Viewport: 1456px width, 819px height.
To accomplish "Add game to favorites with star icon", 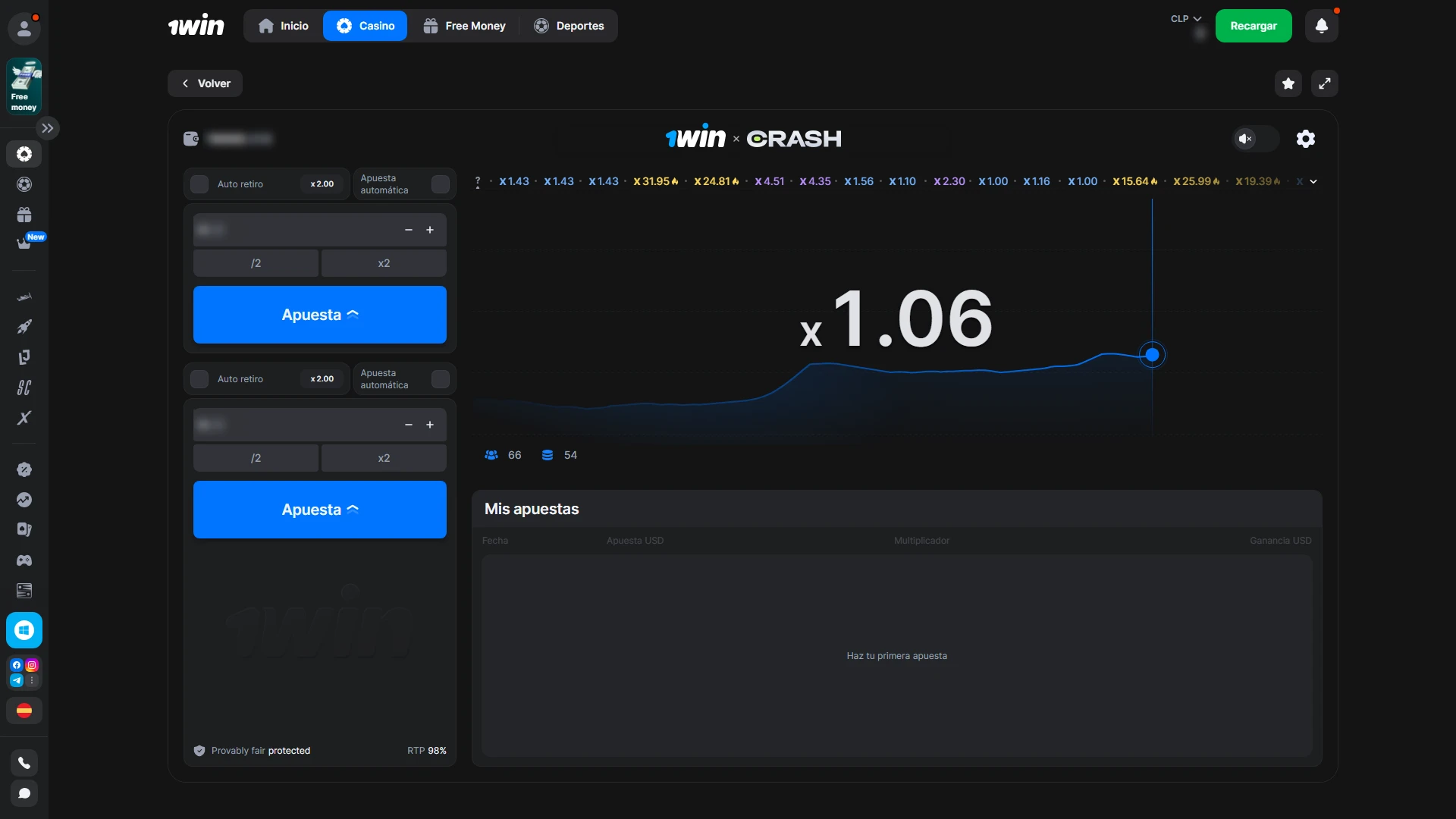I will tap(1288, 83).
